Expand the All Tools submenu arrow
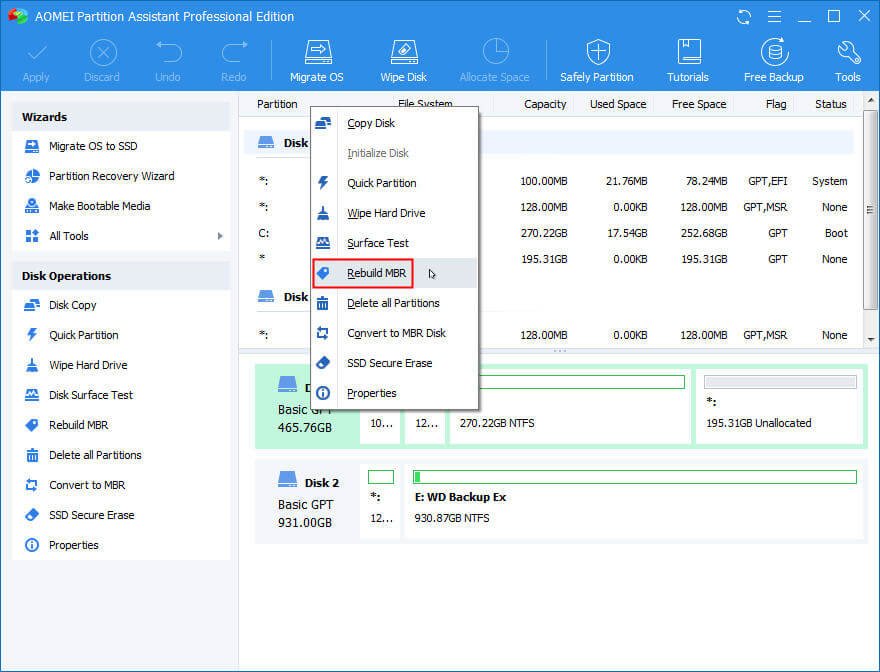 (219, 236)
